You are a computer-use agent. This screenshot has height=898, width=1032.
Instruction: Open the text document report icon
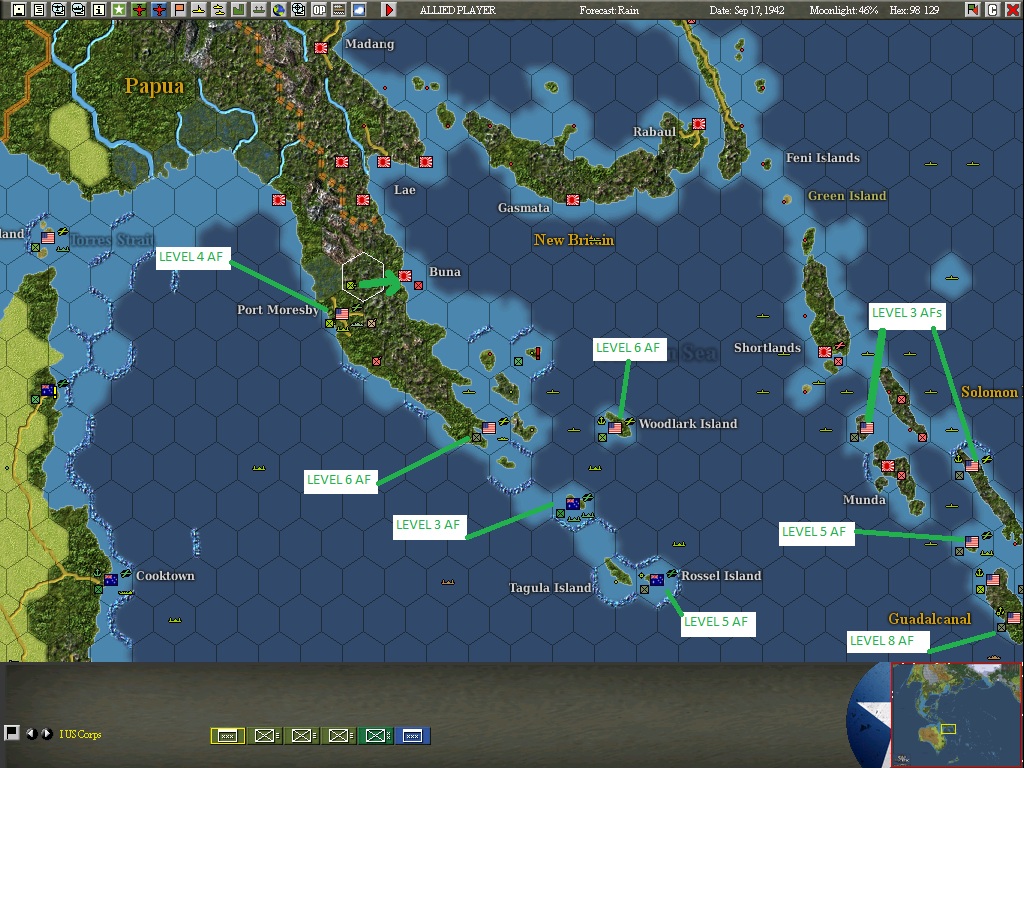pyautogui.click(x=39, y=10)
